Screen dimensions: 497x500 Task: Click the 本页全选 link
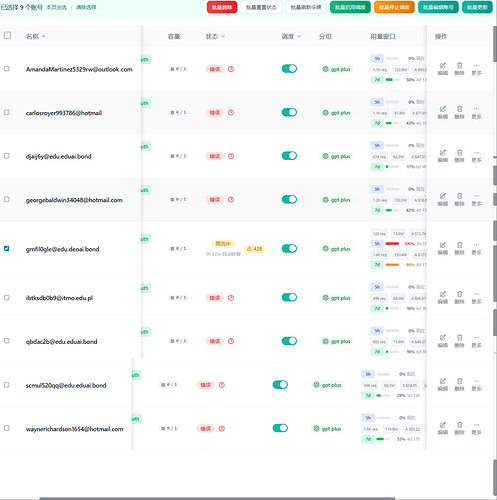coord(56,7)
